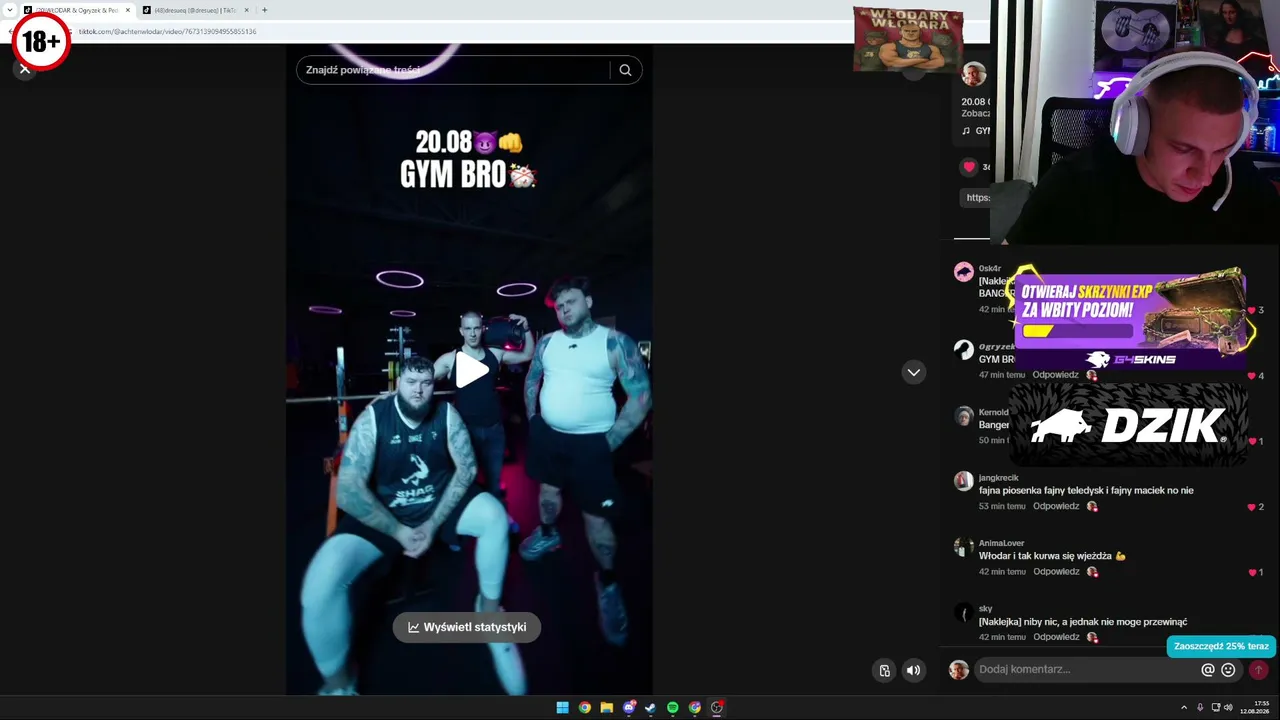Show hidden system tray icons
The image size is (1280, 720).
(1186, 708)
